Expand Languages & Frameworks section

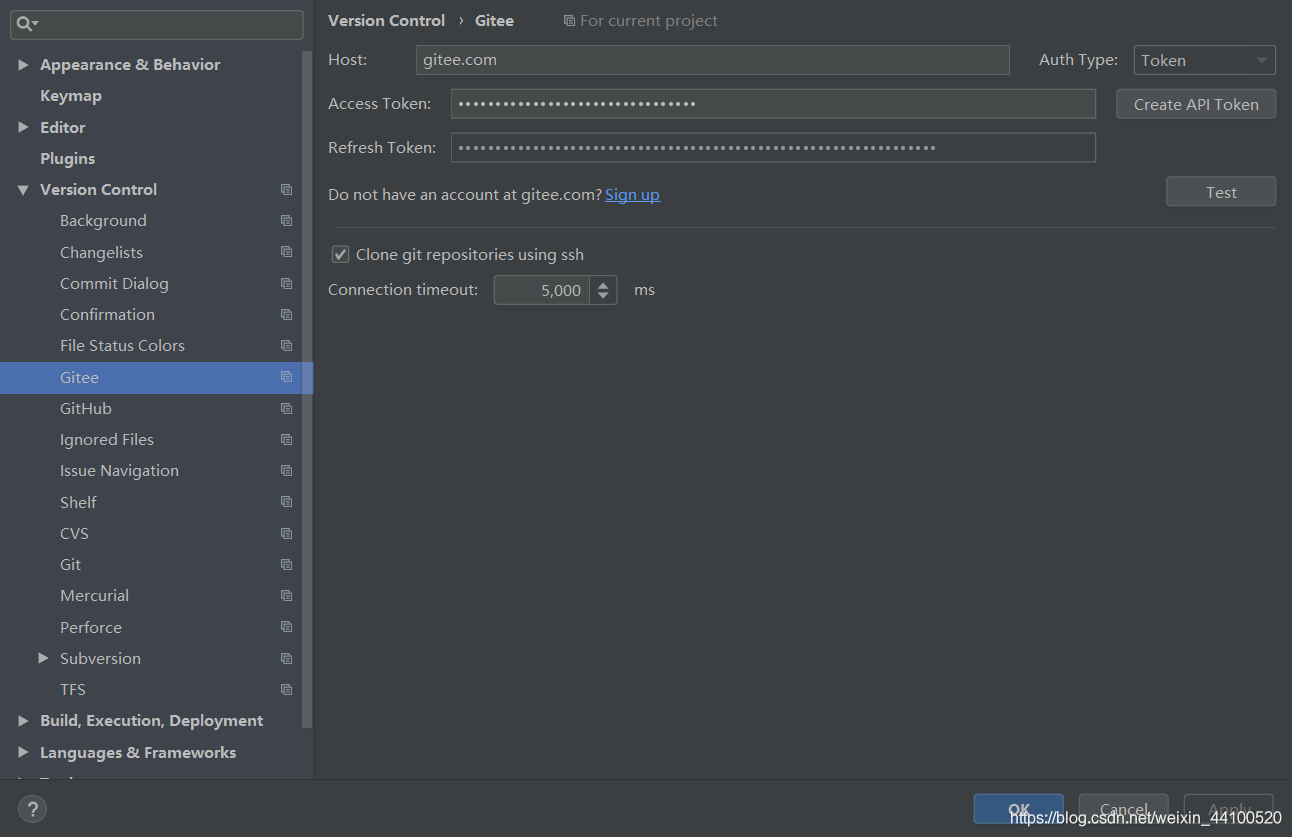point(23,752)
